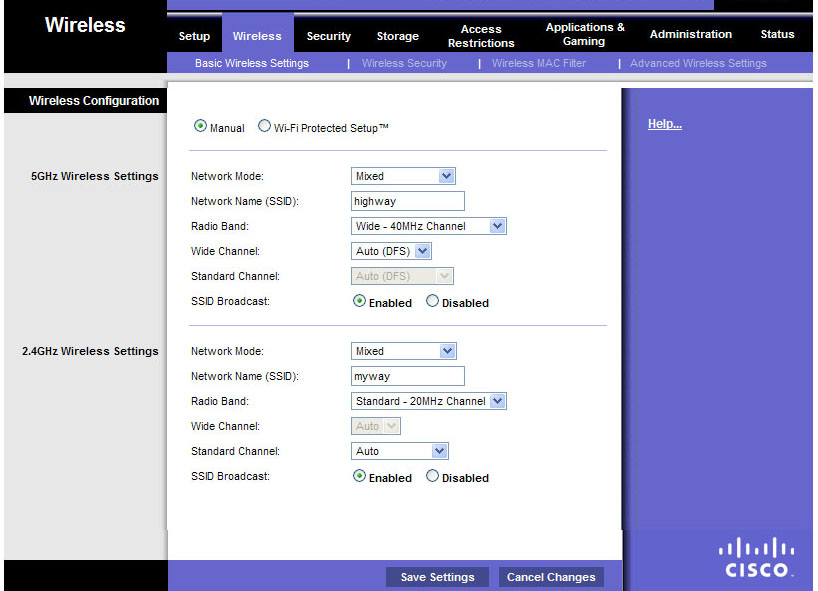818x591 pixels.
Task: Select the Wi-Fi Protected Setup radio option
Action: point(265,127)
